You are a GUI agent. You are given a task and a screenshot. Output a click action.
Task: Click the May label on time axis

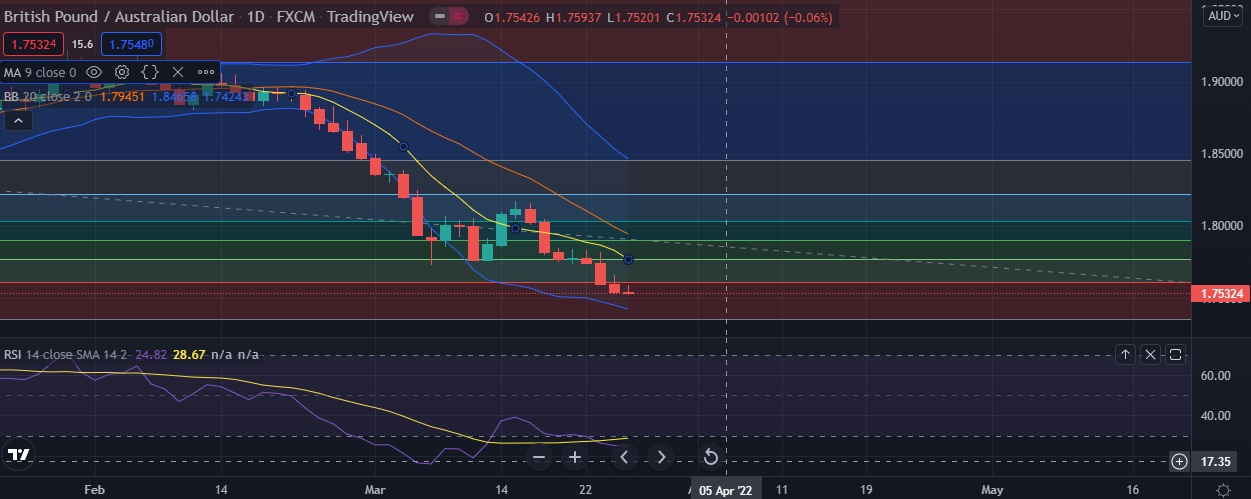(992, 490)
